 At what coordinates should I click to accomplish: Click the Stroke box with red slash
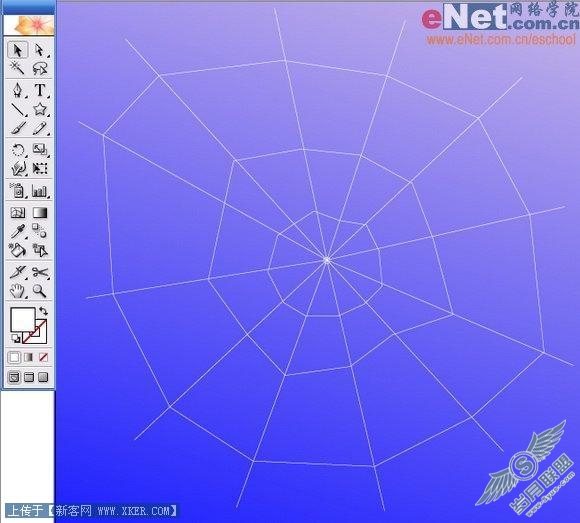point(34,332)
